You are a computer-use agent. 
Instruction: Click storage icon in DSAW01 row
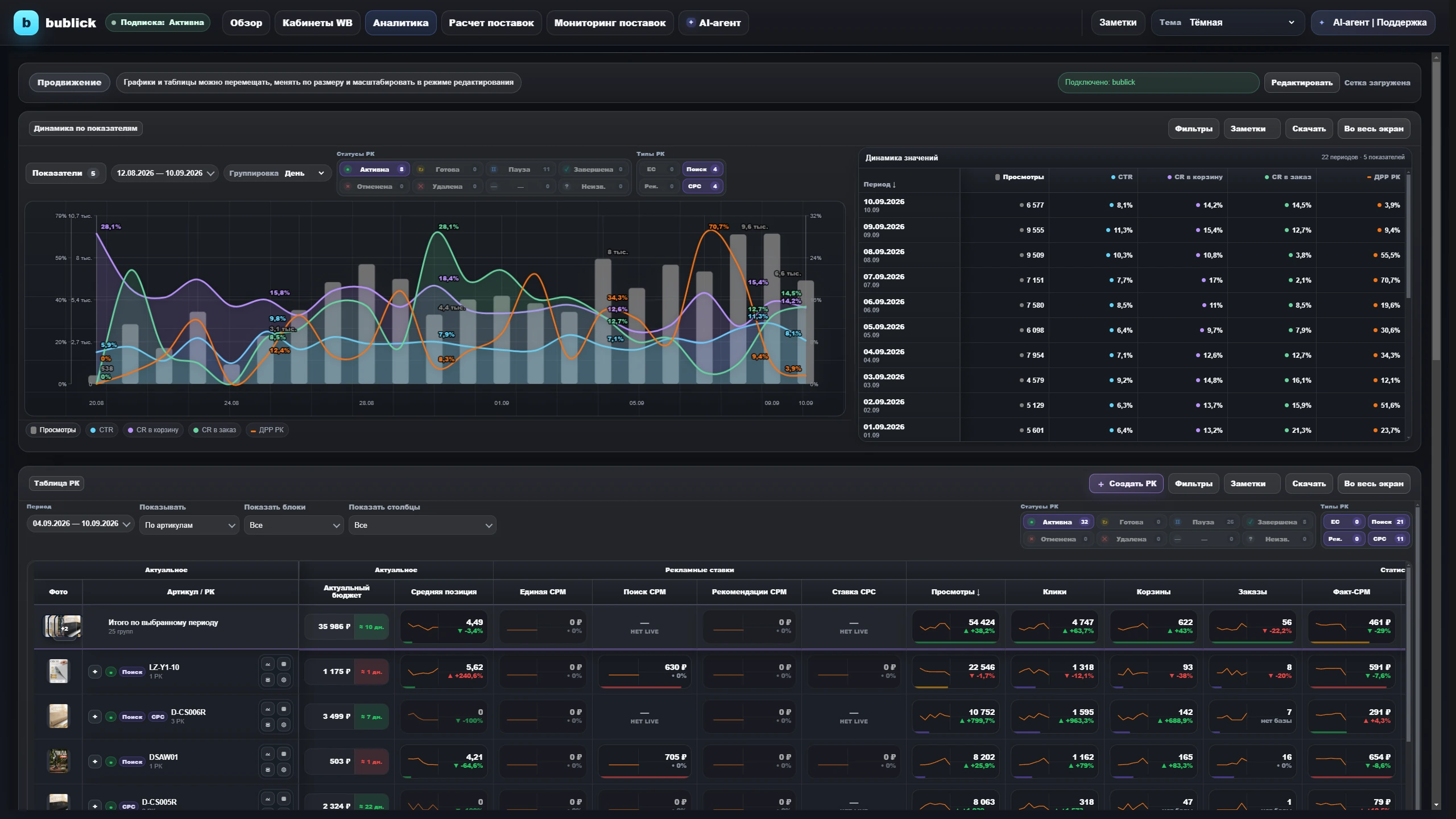(x=268, y=770)
